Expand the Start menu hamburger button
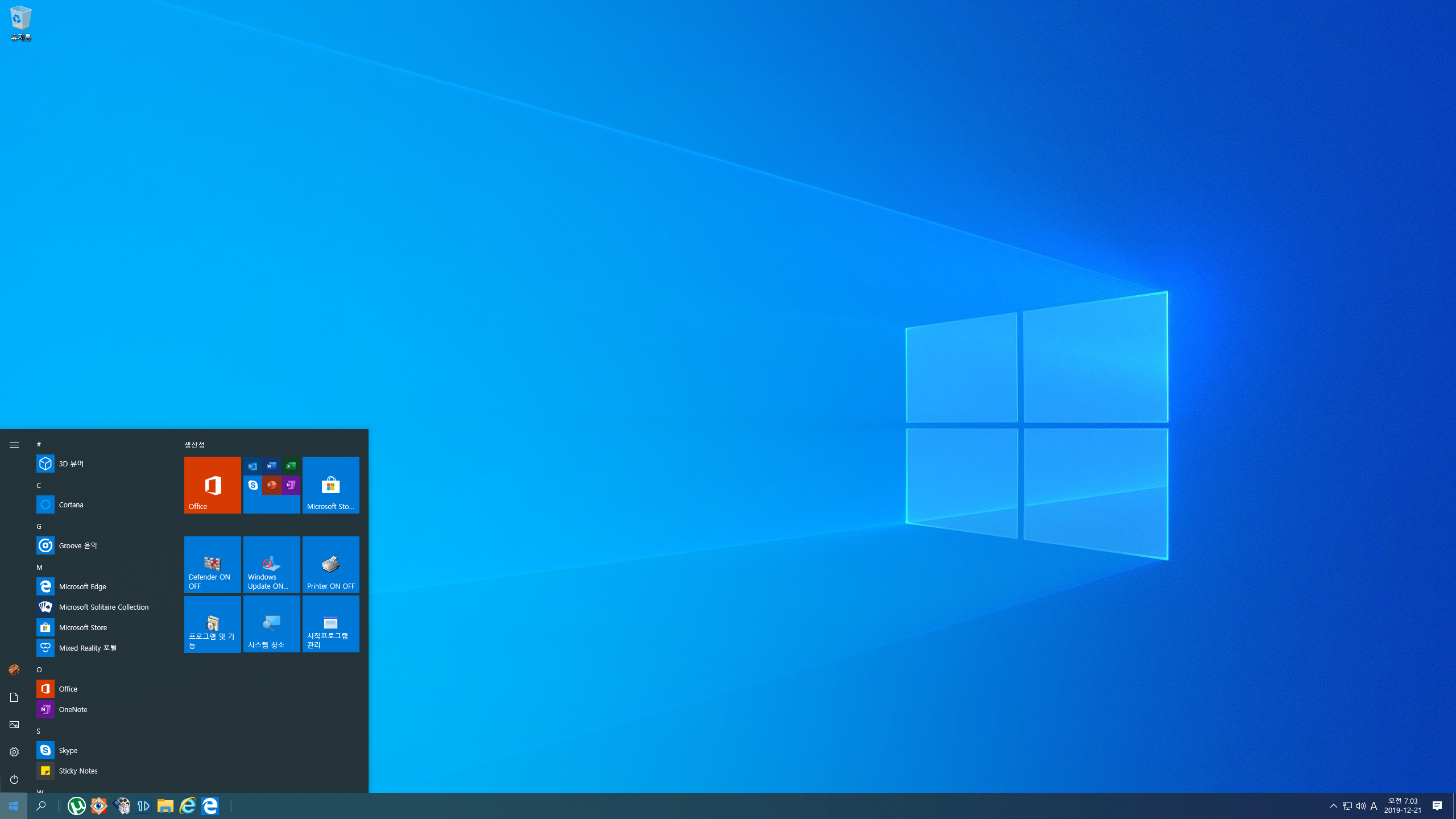Image resolution: width=1456 pixels, height=819 pixels. tap(14, 445)
